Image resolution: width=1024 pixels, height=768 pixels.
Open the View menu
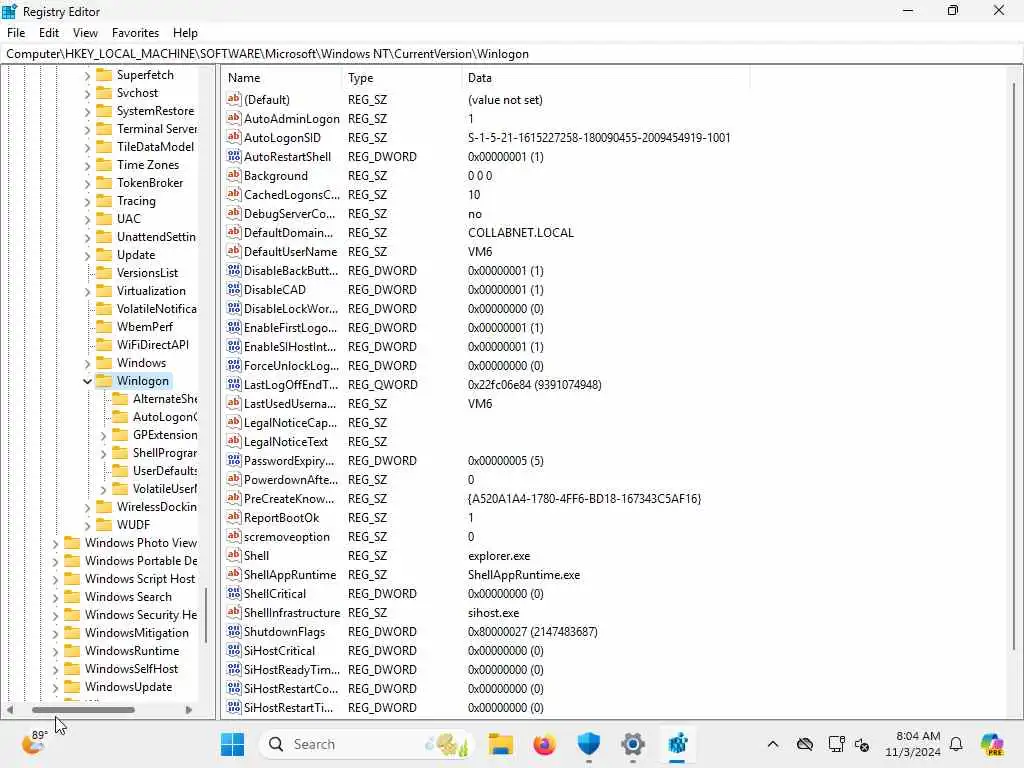(x=85, y=33)
